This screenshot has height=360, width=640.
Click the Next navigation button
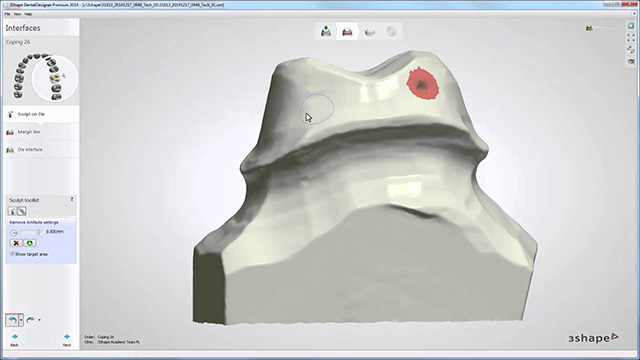(67, 340)
